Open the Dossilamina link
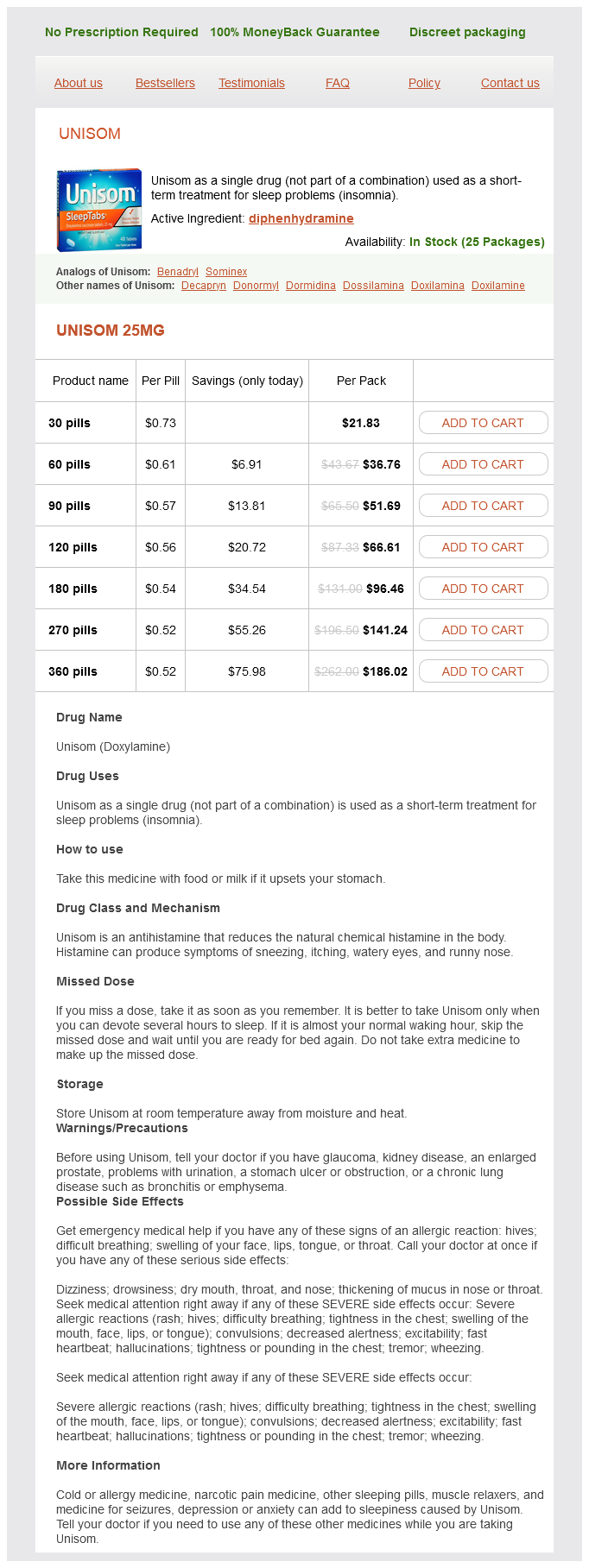The height and width of the screenshot is (1568, 589). tap(373, 286)
